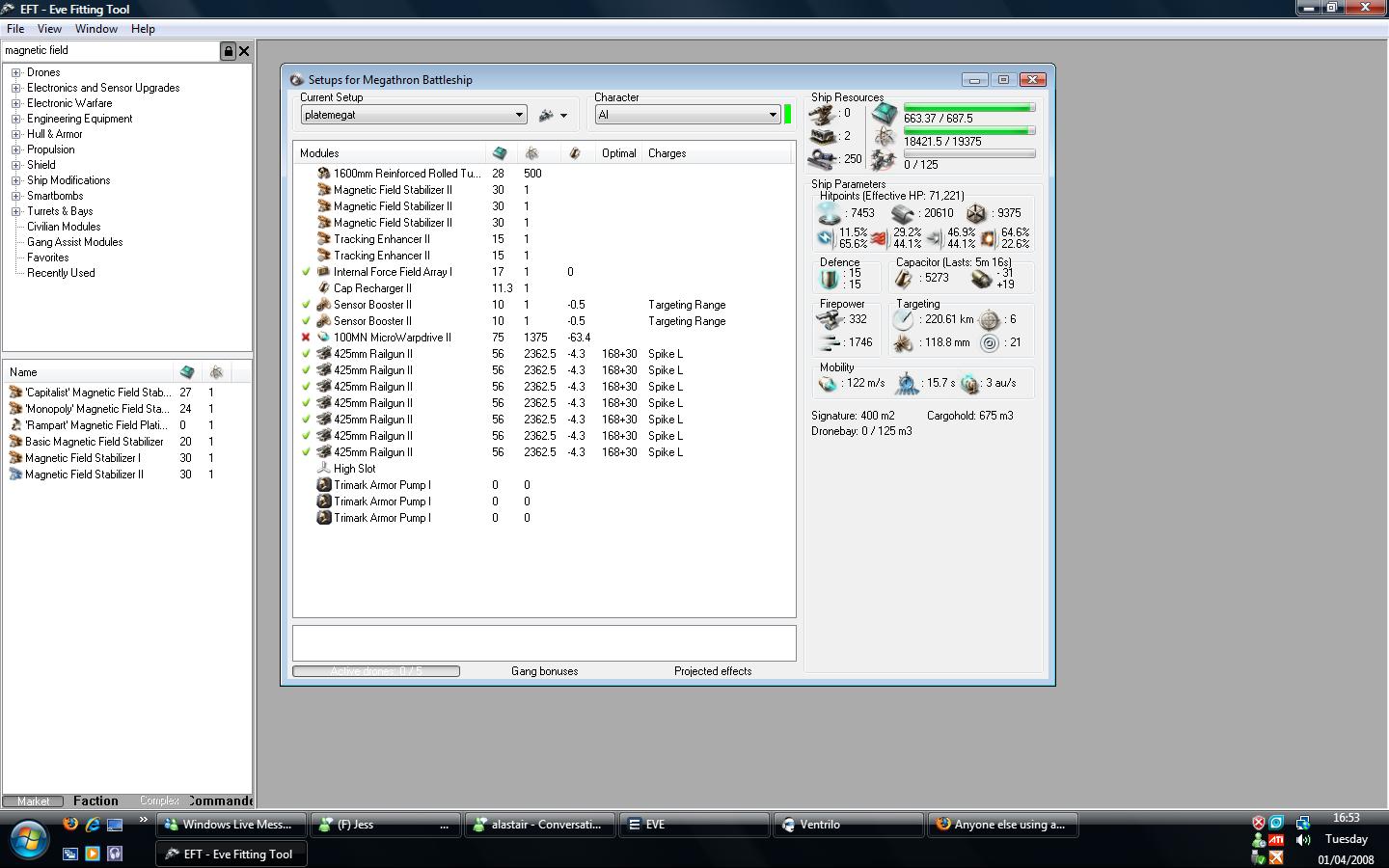Click the shield hitpoints icon
Viewport: 1389px width, 868px height.
click(x=828, y=213)
